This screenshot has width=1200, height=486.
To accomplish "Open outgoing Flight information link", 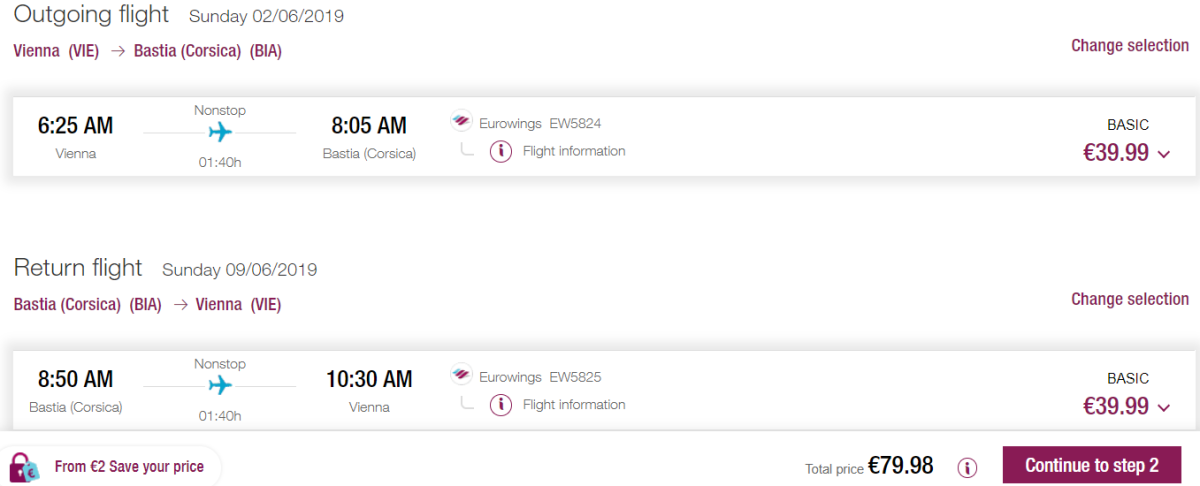I will [x=573, y=152].
